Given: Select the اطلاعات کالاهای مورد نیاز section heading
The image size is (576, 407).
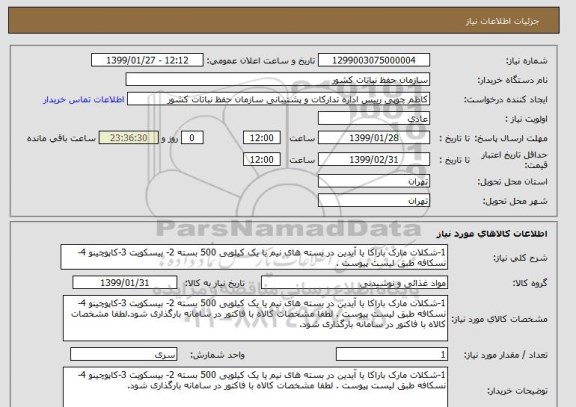Looking at the screenshot, I should click(x=492, y=234).
